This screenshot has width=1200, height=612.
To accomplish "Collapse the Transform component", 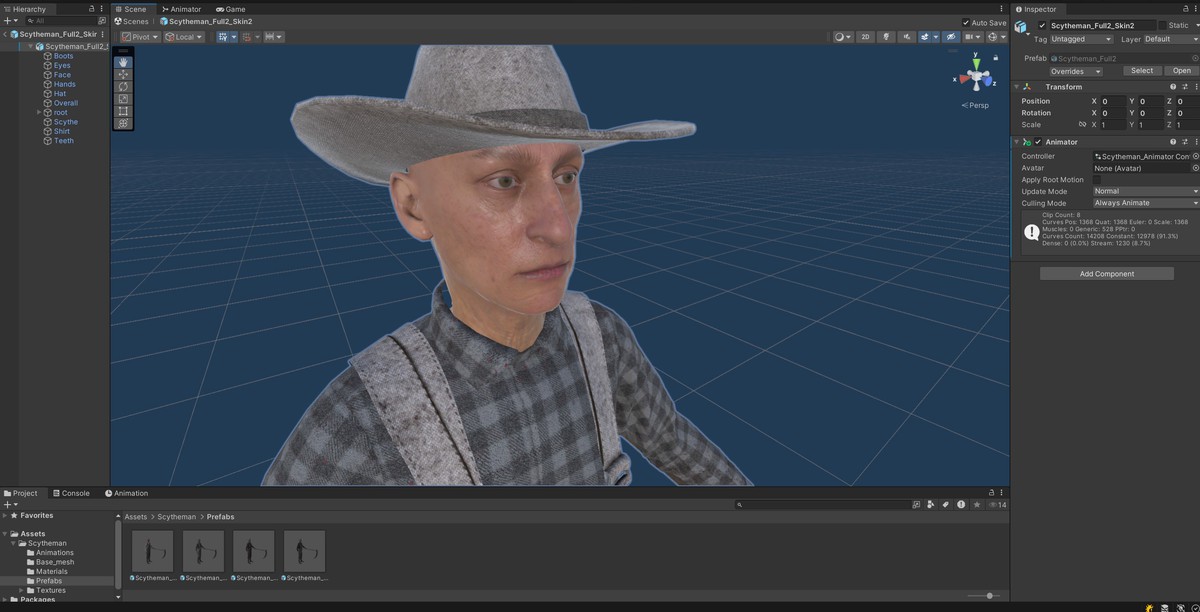I will click(1017, 87).
